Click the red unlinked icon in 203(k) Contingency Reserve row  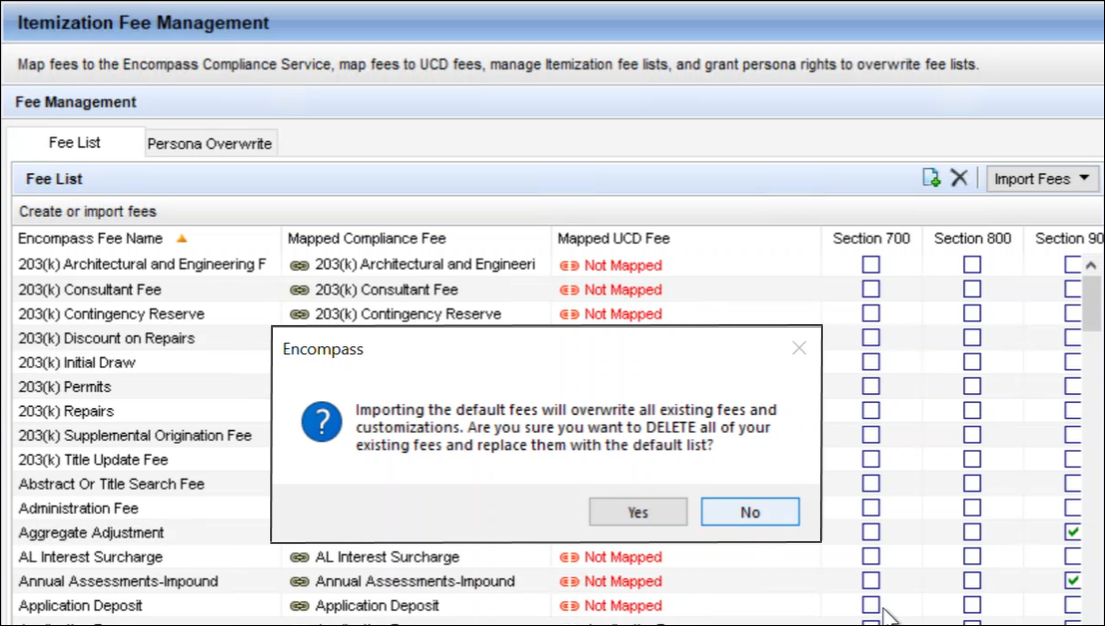click(x=569, y=314)
